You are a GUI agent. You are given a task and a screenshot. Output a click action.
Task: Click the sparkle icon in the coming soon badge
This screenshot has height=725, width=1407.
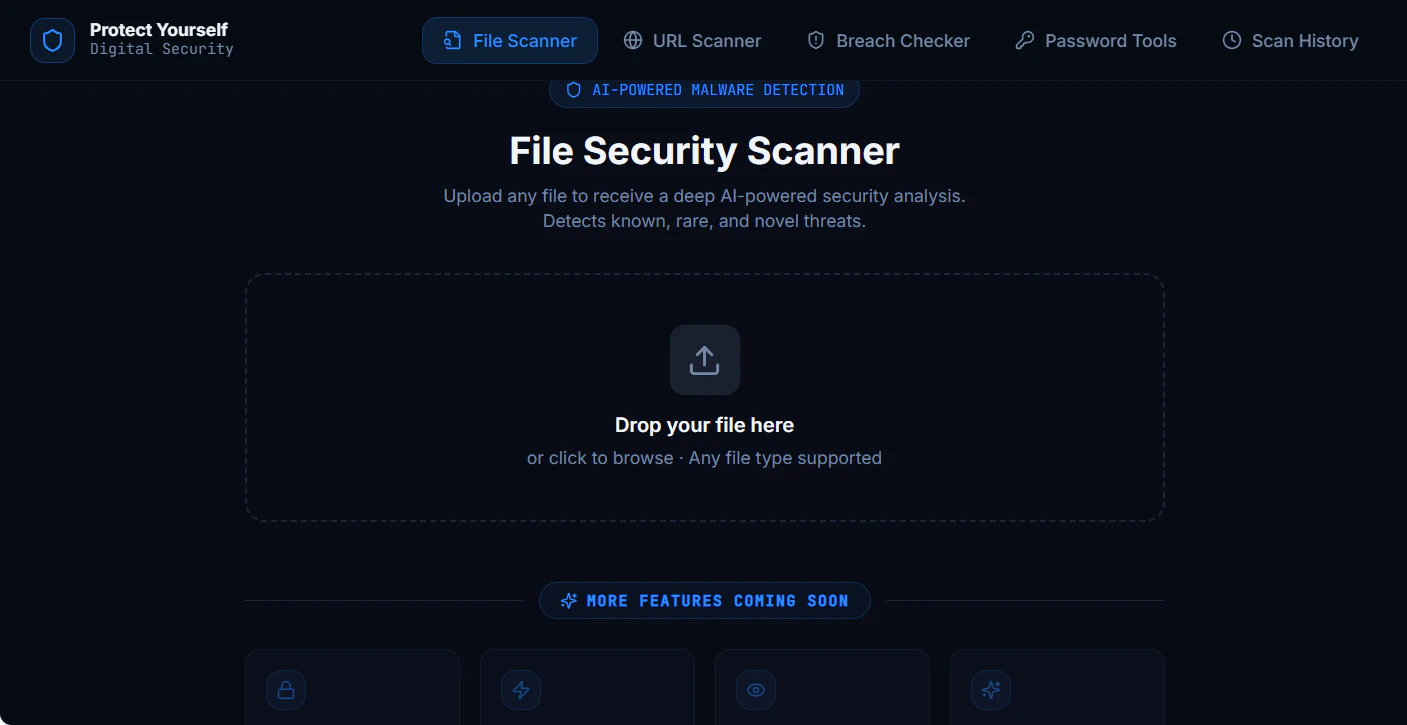(568, 600)
